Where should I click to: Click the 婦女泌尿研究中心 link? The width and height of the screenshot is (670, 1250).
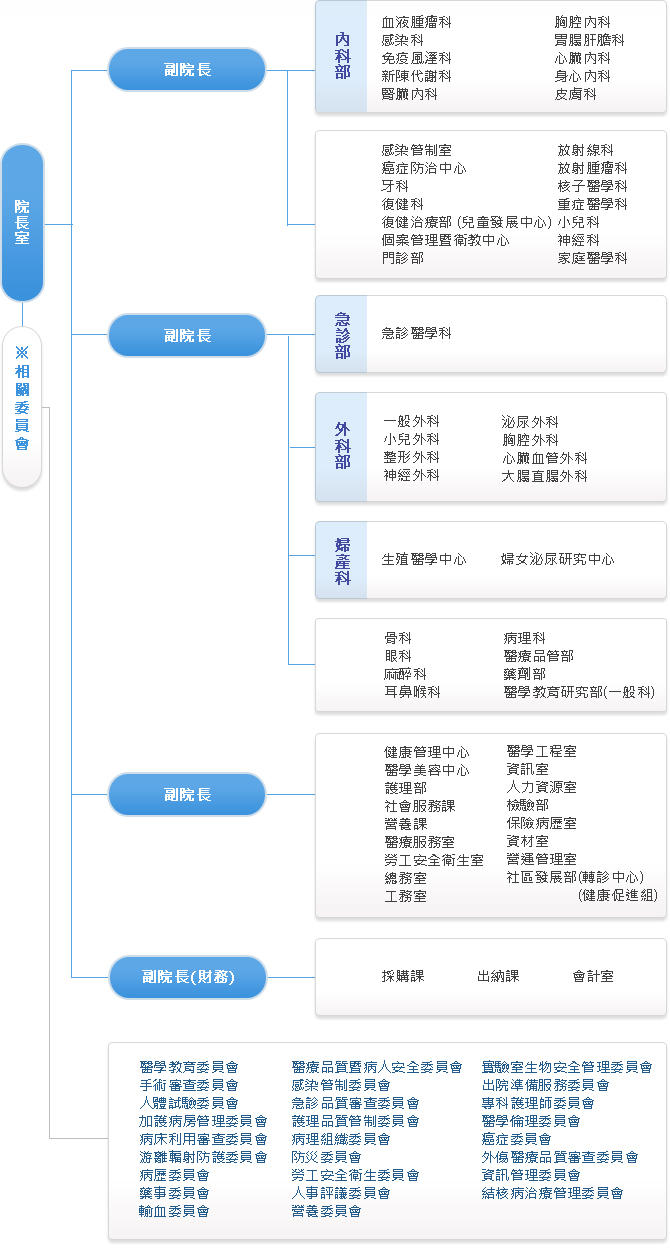point(557,560)
